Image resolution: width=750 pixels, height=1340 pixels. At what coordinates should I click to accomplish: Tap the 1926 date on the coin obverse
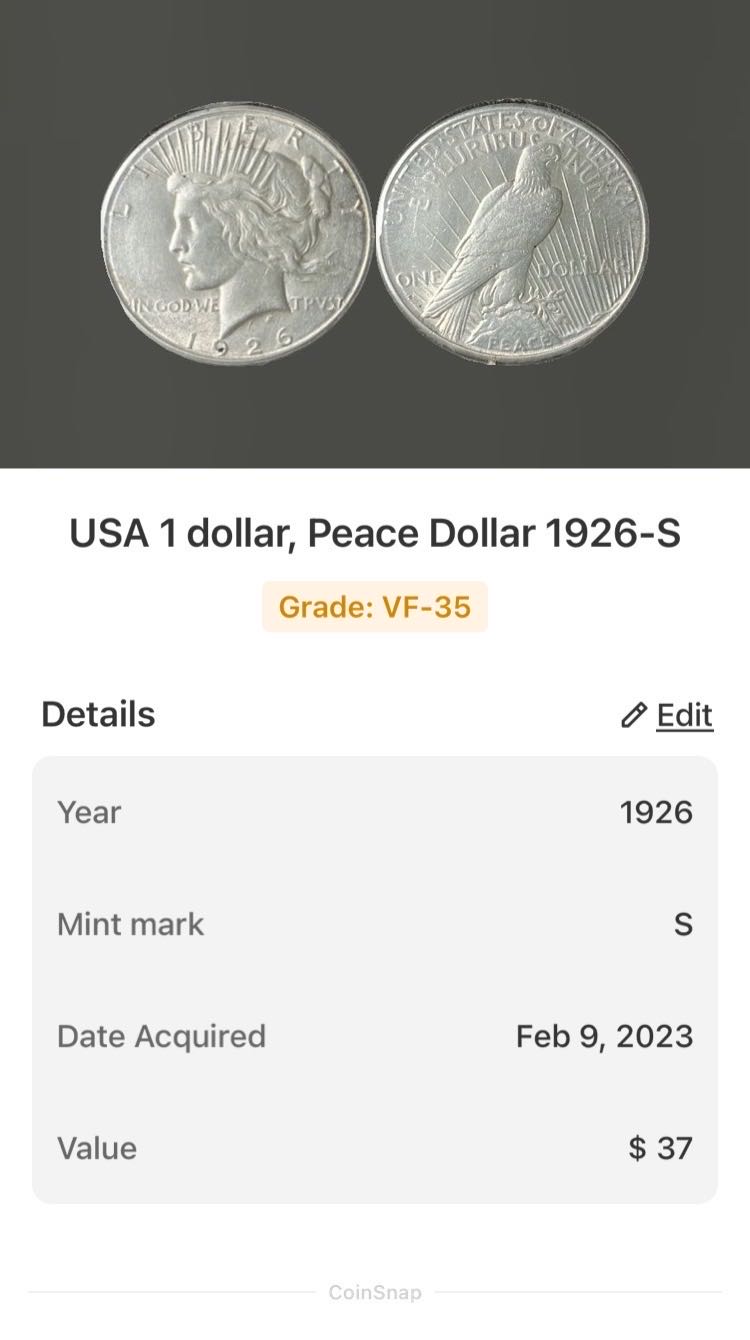point(238,343)
